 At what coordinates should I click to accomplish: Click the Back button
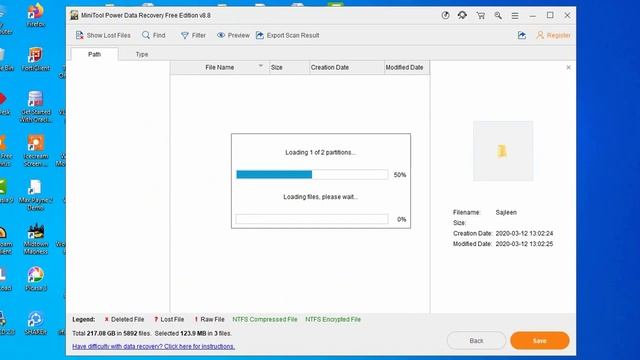476,340
